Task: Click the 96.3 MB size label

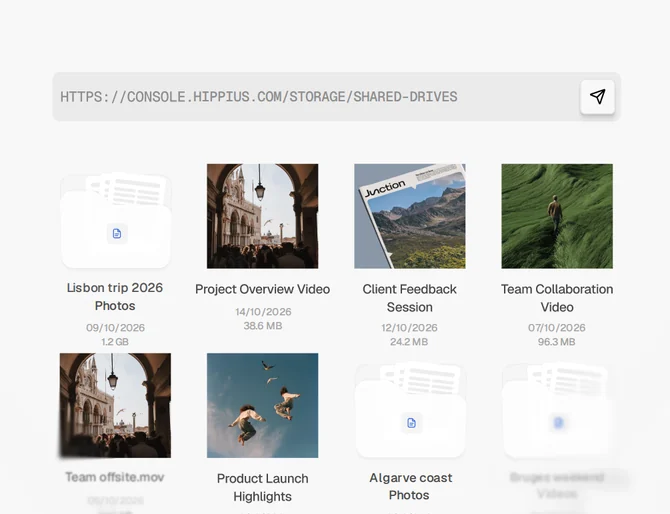Action: click(556, 342)
